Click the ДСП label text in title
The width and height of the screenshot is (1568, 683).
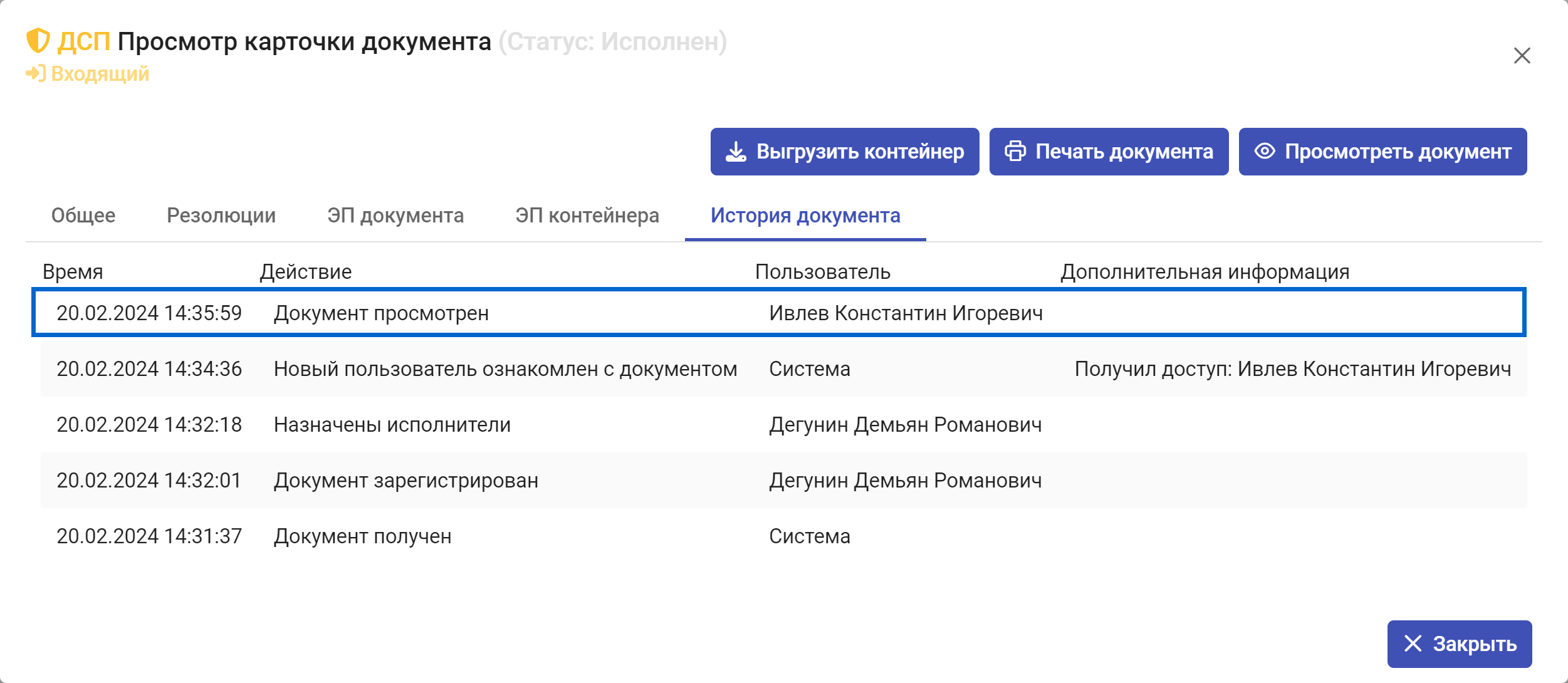(84, 42)
